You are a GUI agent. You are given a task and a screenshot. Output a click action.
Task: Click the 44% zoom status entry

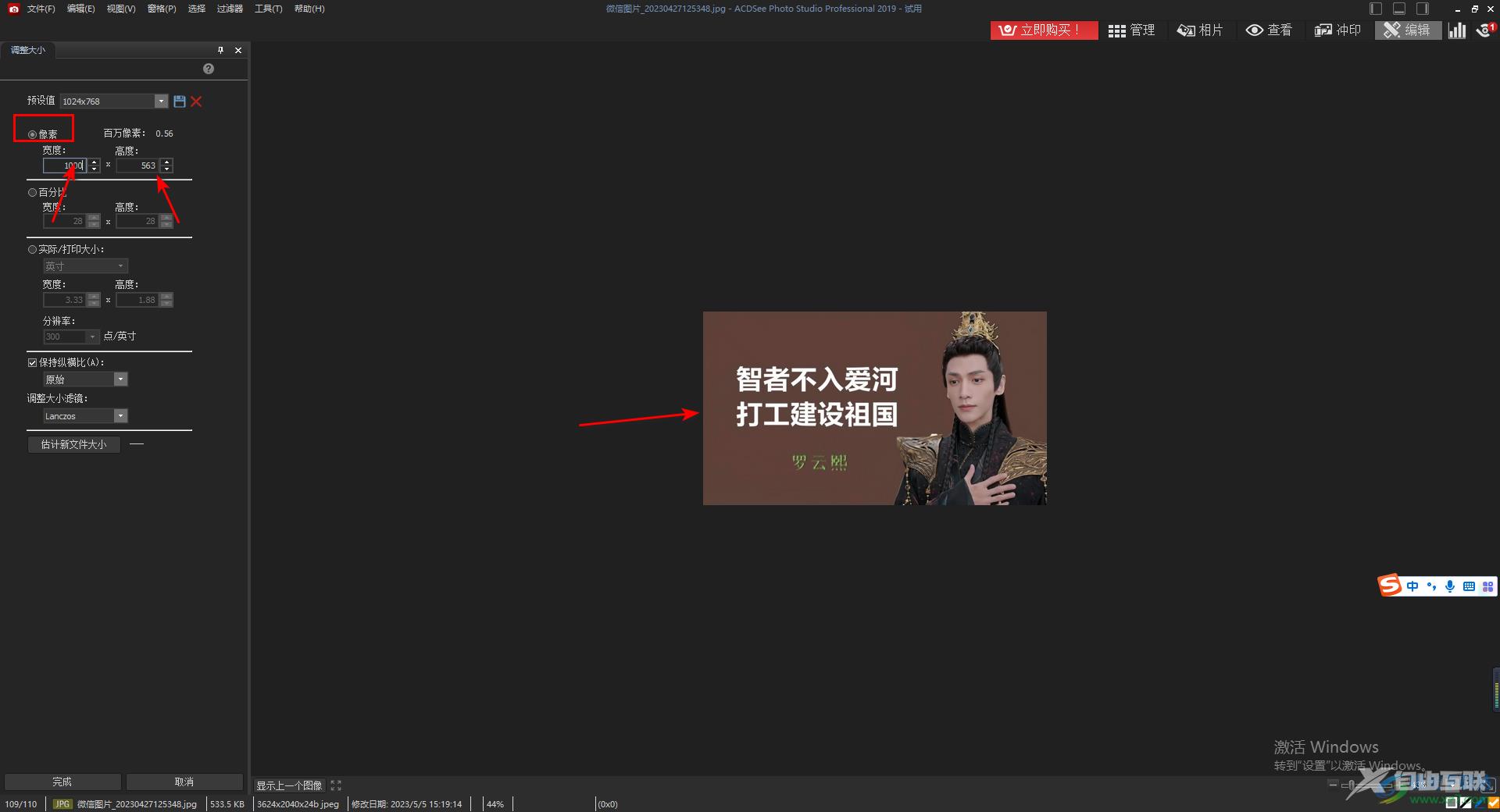[495, 804]
